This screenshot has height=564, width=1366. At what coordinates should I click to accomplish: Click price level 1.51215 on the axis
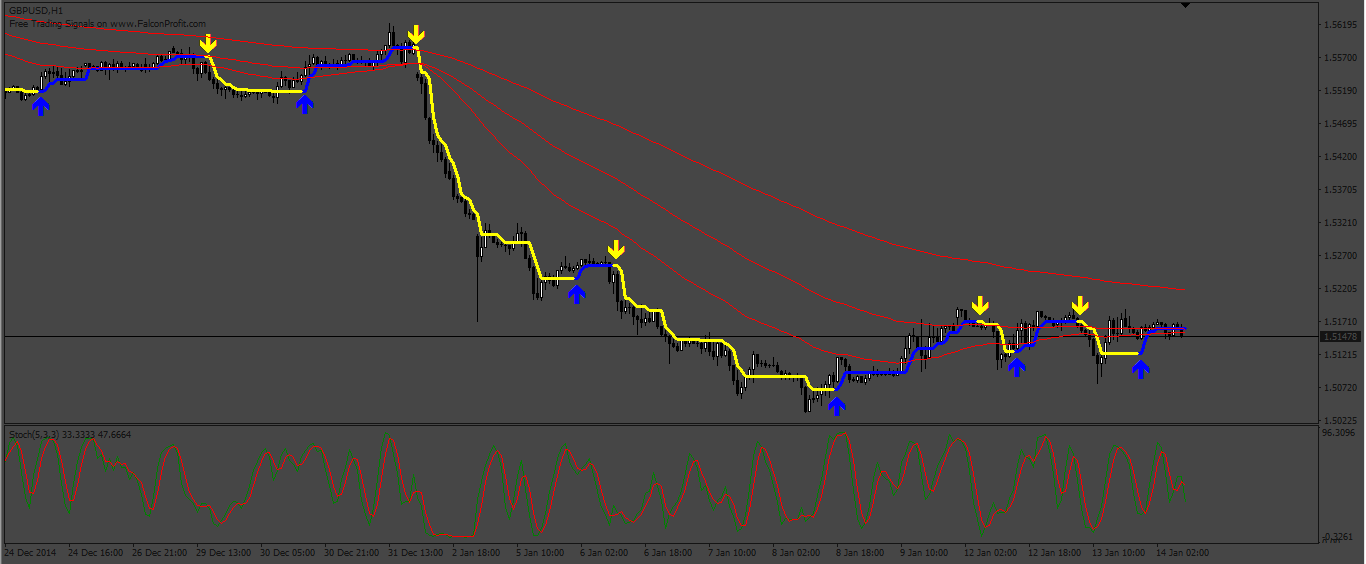(x=1338, y=355)
